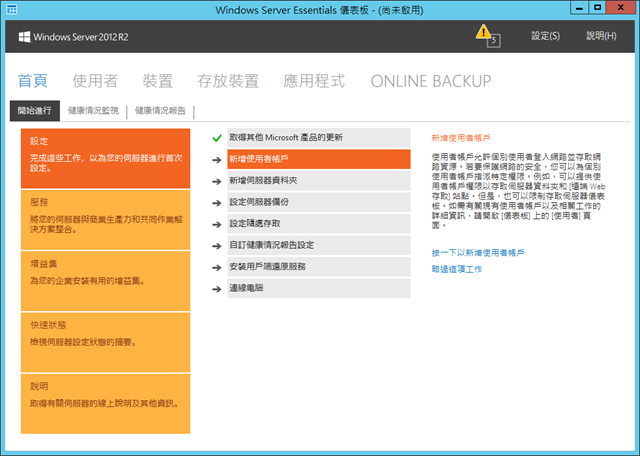Image resolution: width=640 pixels, height=456 pixels.
Task: Open 設定(S) in the top bar
Action: coord(545,36)
